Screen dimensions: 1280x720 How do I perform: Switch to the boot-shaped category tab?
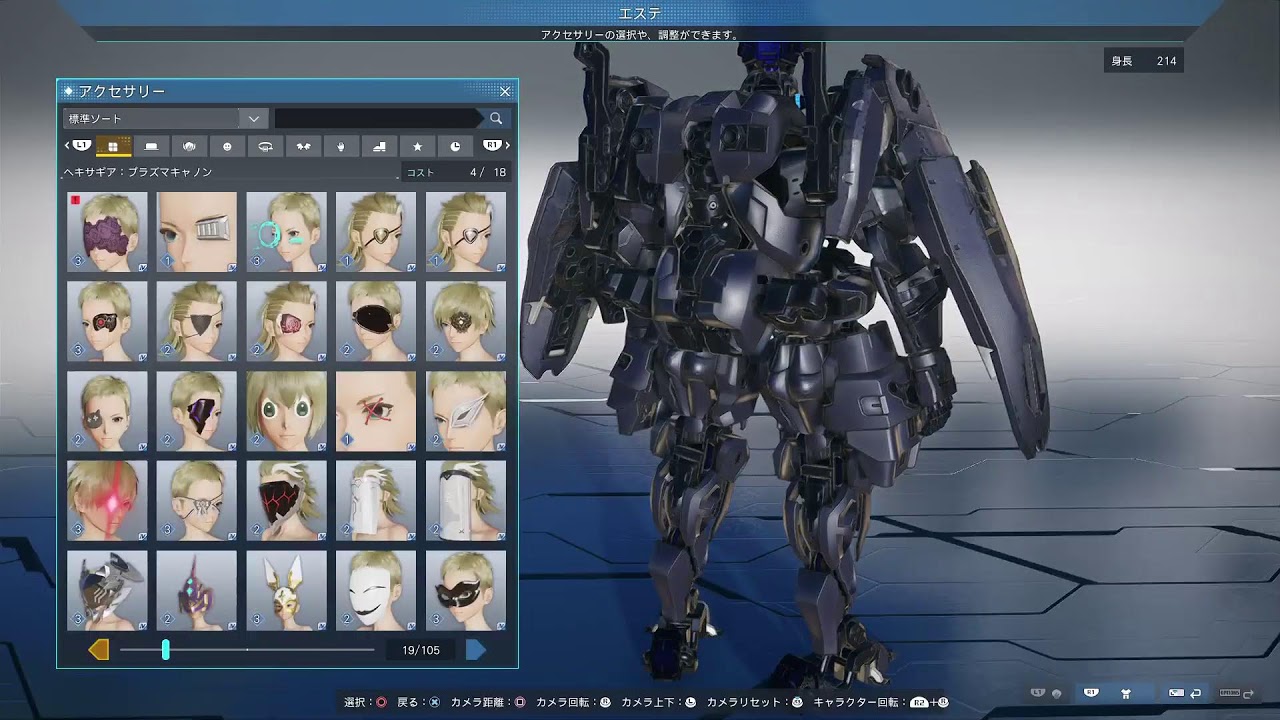(379, 146)
